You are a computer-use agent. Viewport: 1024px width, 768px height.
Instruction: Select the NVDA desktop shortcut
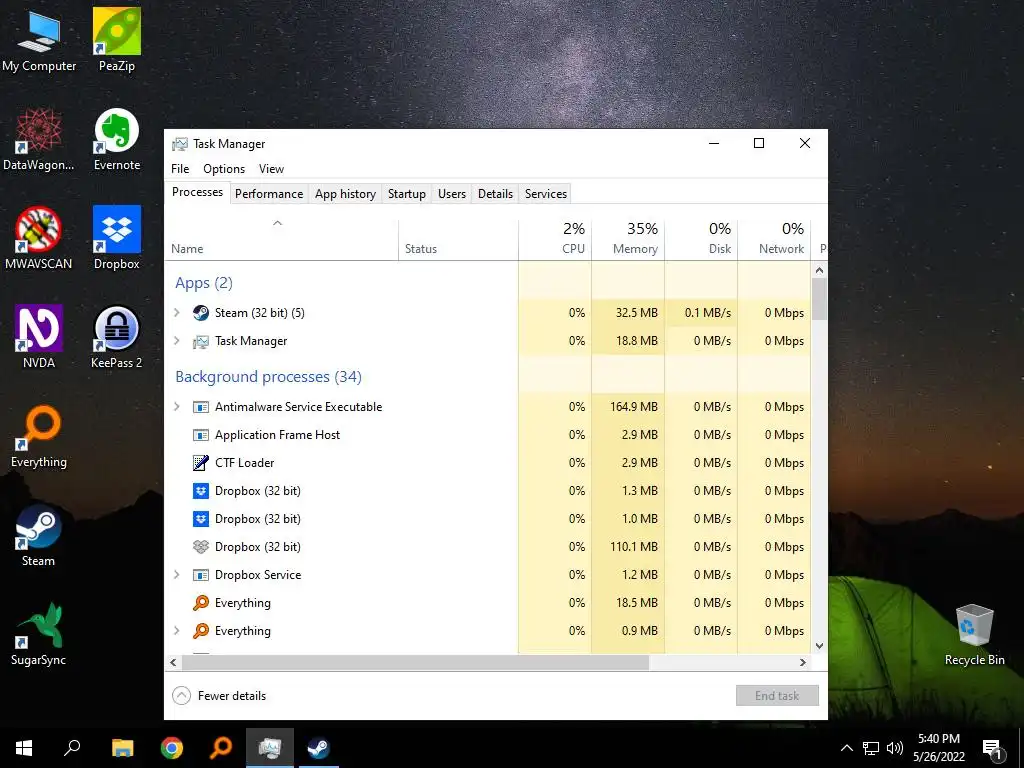[x=39, y=337]
